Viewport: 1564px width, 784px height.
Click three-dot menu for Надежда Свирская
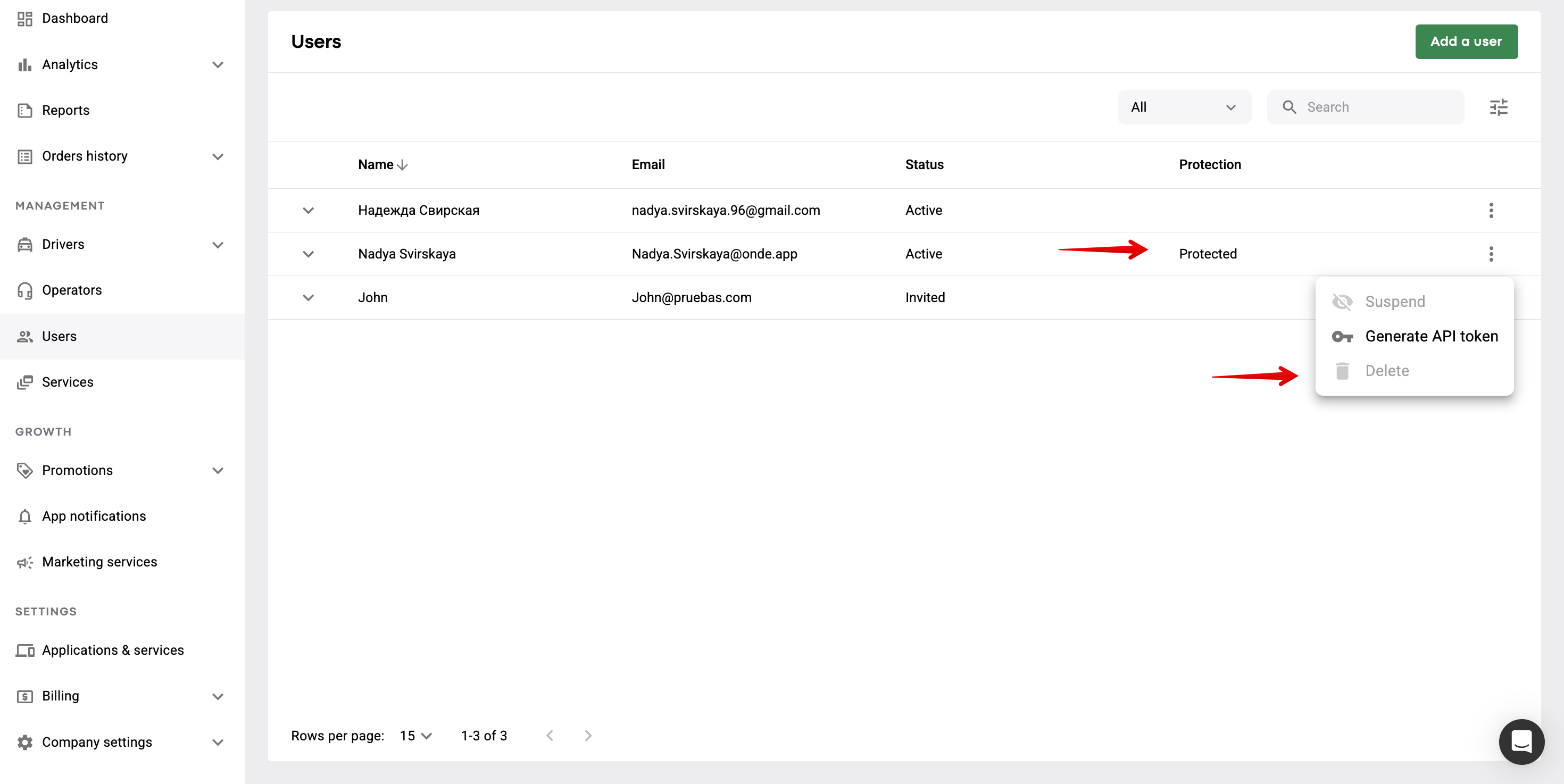(1491, 210)
